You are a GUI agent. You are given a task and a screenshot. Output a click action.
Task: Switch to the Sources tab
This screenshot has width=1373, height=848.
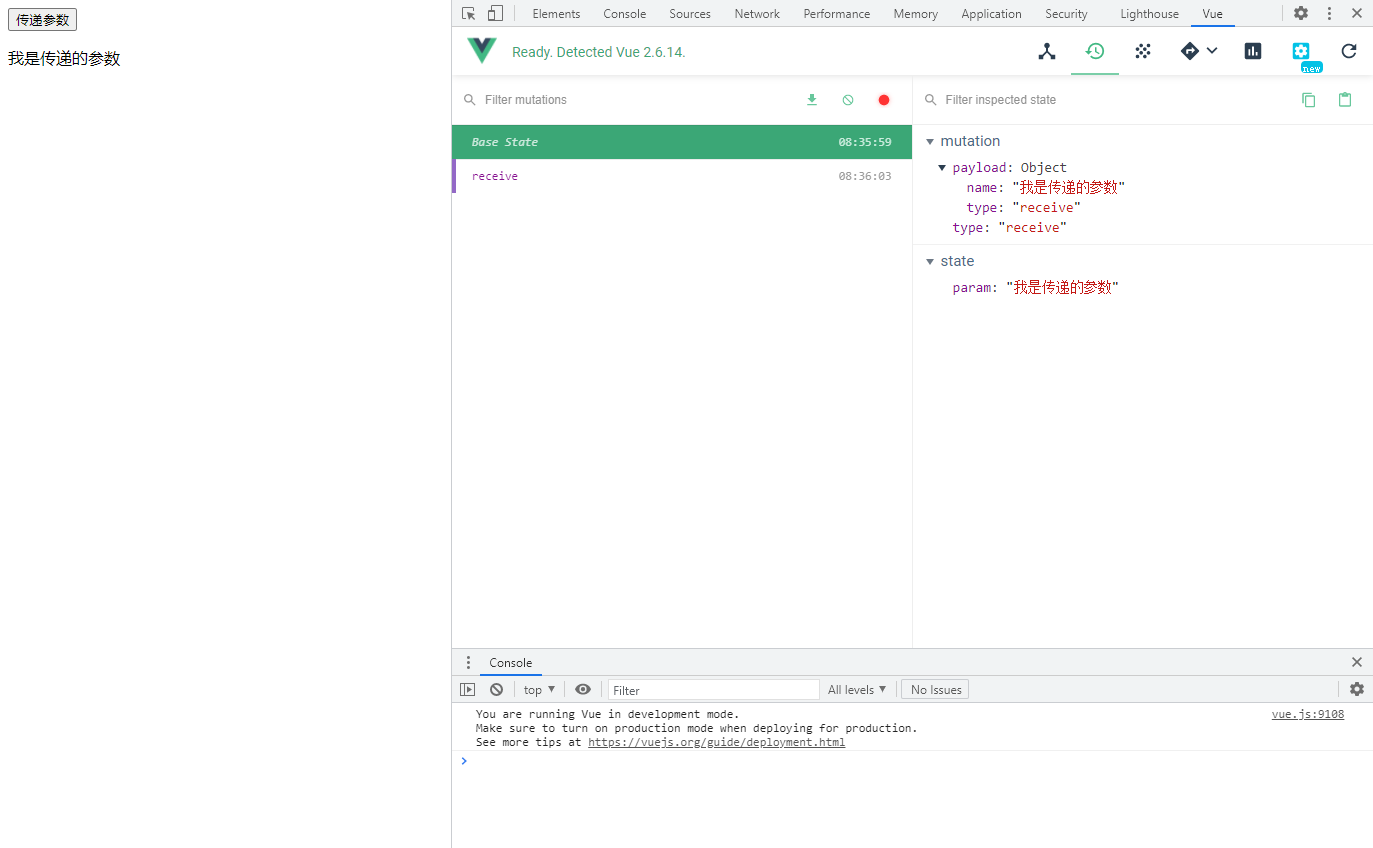pos(690,14)
